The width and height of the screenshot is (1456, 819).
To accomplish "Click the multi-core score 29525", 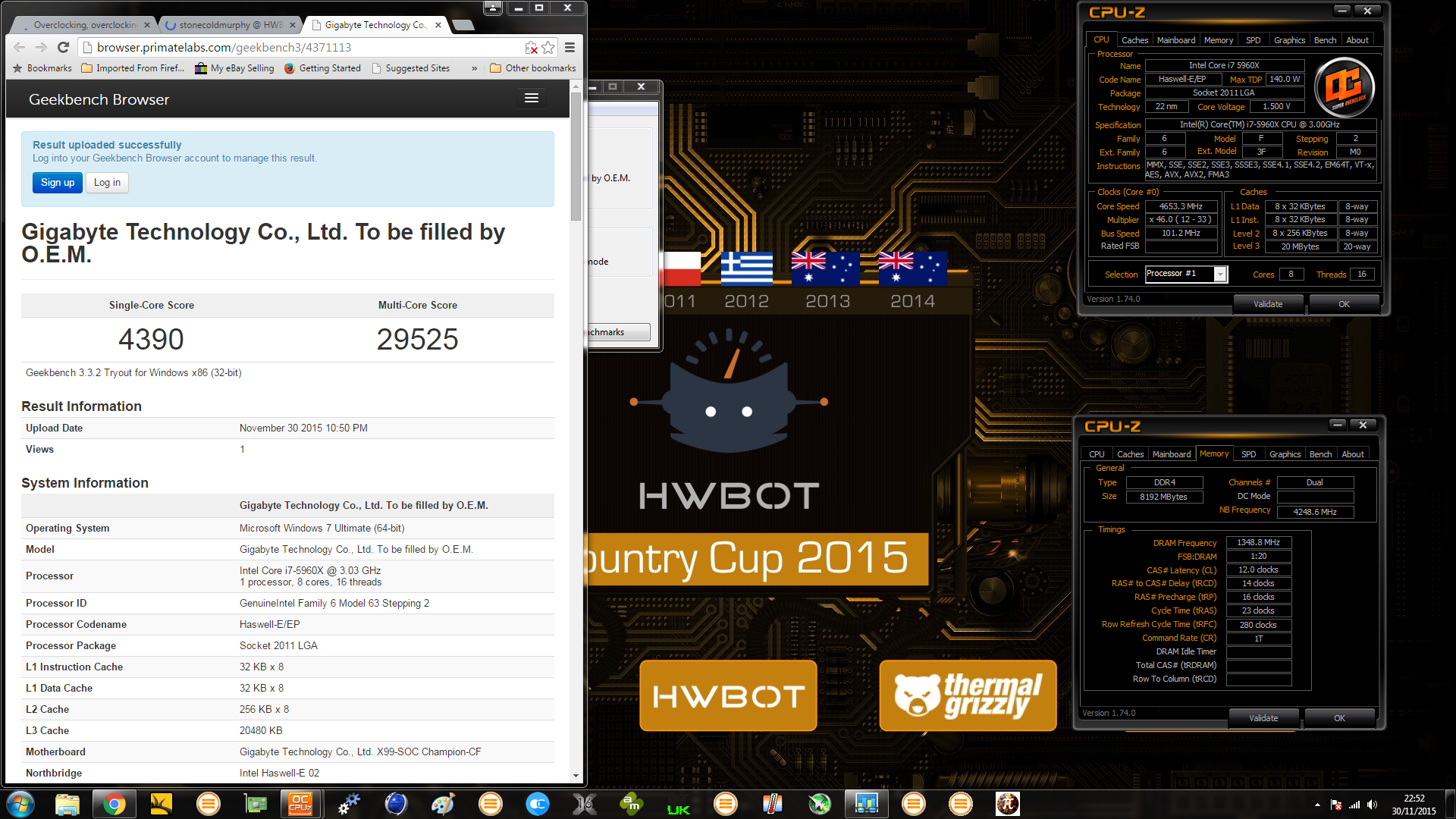I will click(x=417, y=339).
